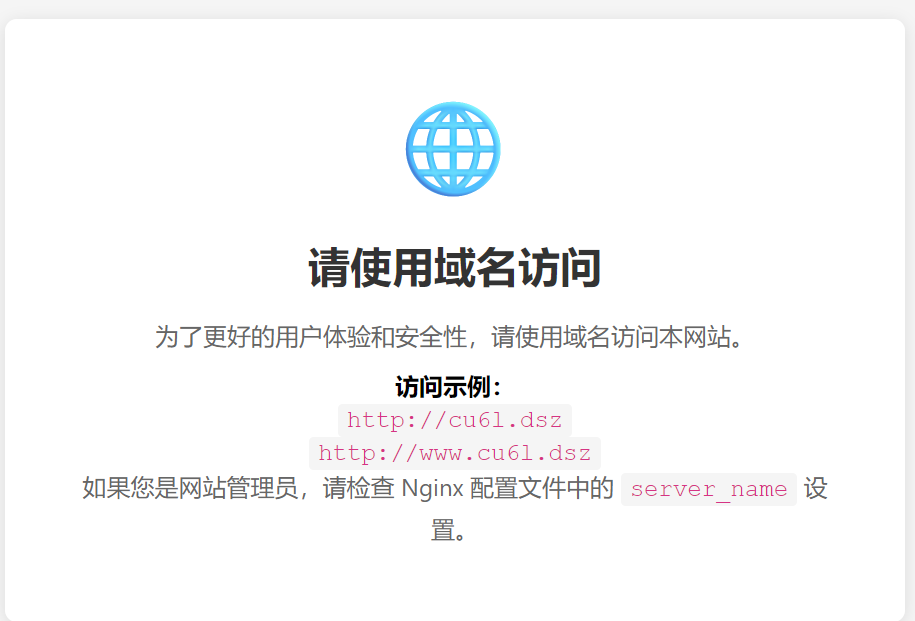The image size is (915, 621).
Task: Click the final line text 置。
Action: [449, 529]
